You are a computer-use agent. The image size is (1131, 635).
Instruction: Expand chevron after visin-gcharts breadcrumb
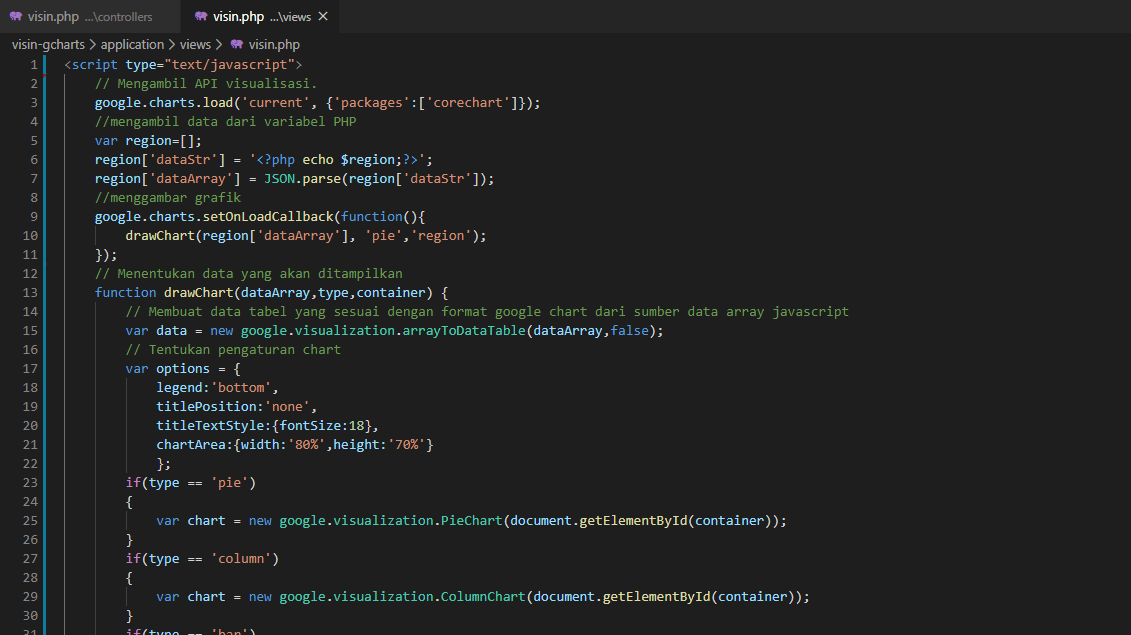point(92,44)
